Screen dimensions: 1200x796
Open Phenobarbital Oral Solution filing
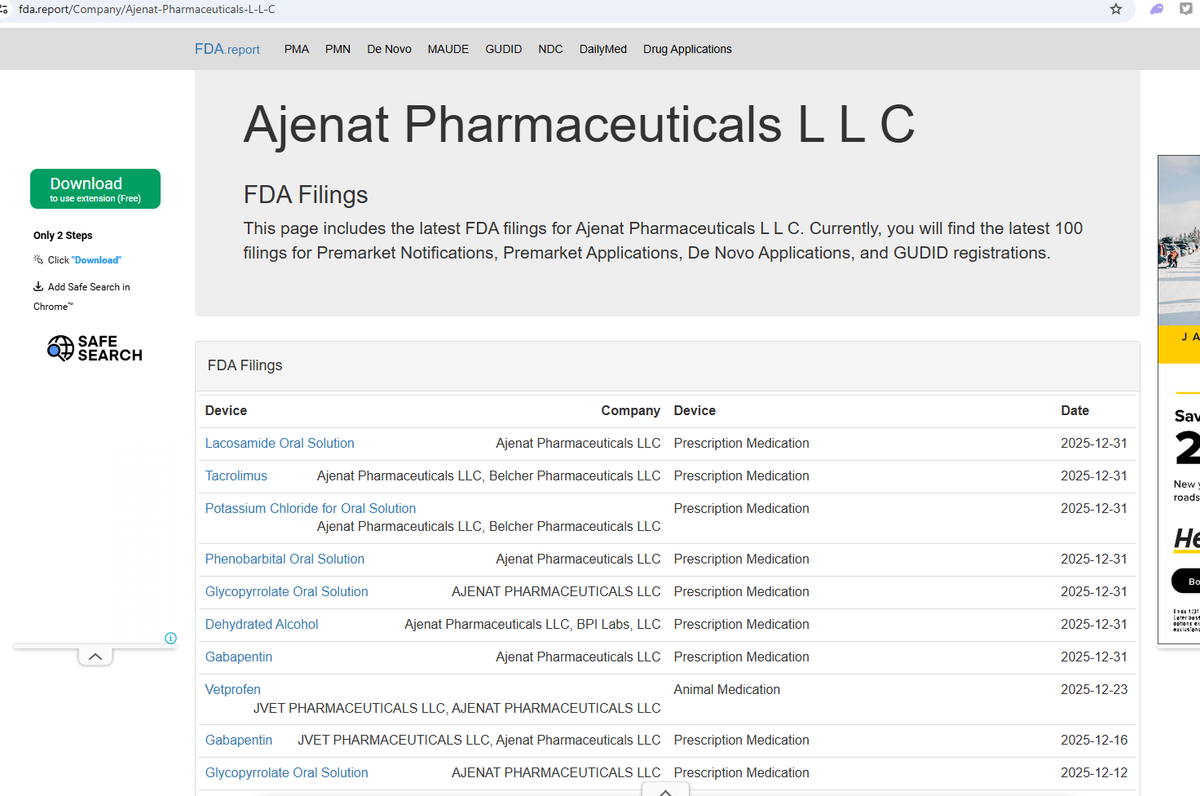click(x=285, y=559)
